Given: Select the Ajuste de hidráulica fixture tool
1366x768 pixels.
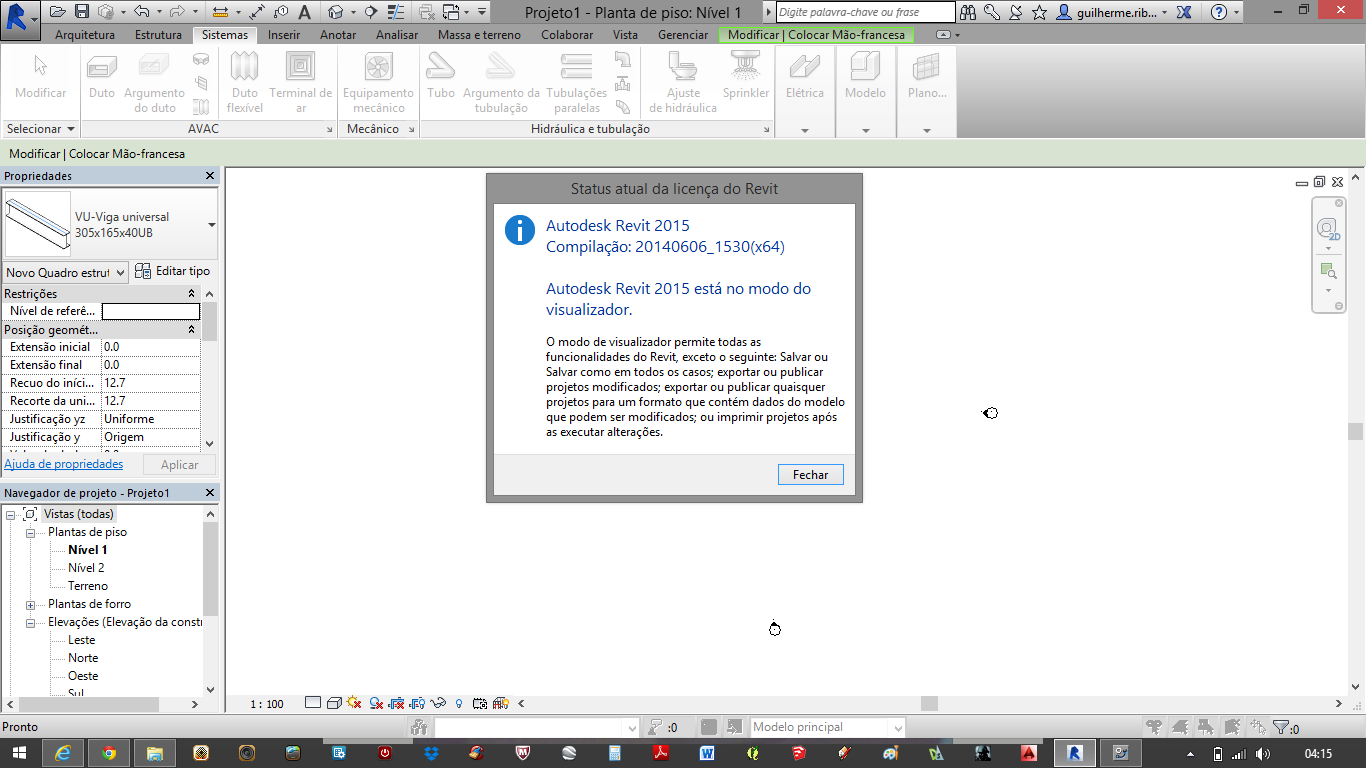Looking at the screenshot, I should (683, 82).
